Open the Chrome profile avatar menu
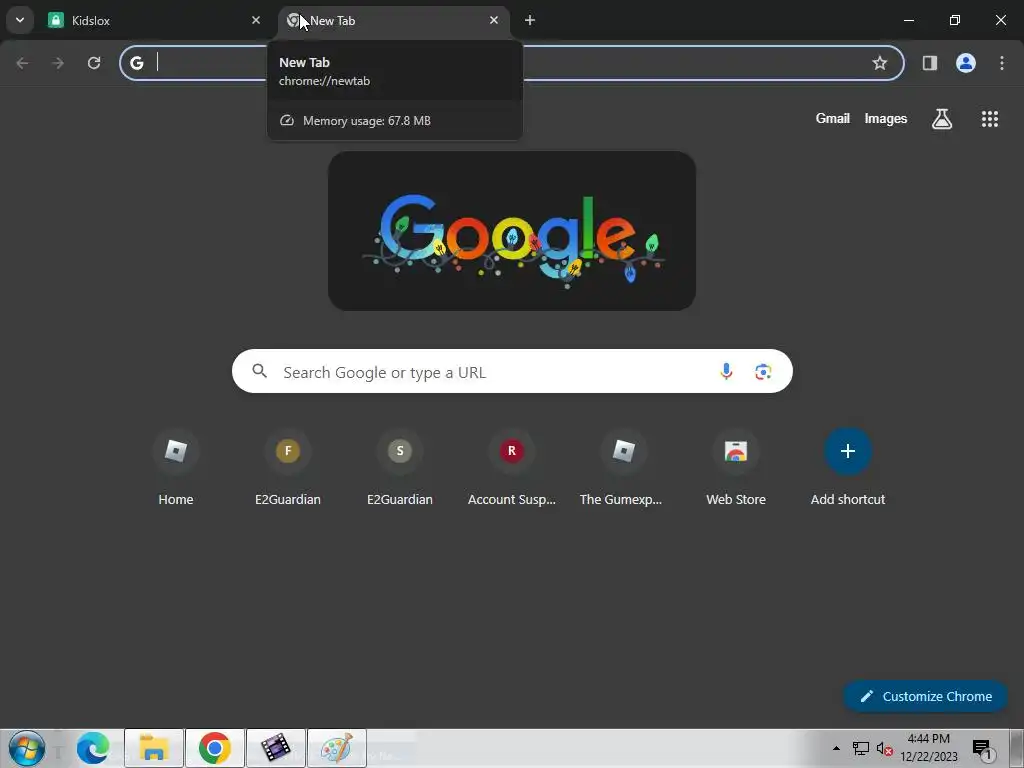1024x768 pixels. pos(965,63)
